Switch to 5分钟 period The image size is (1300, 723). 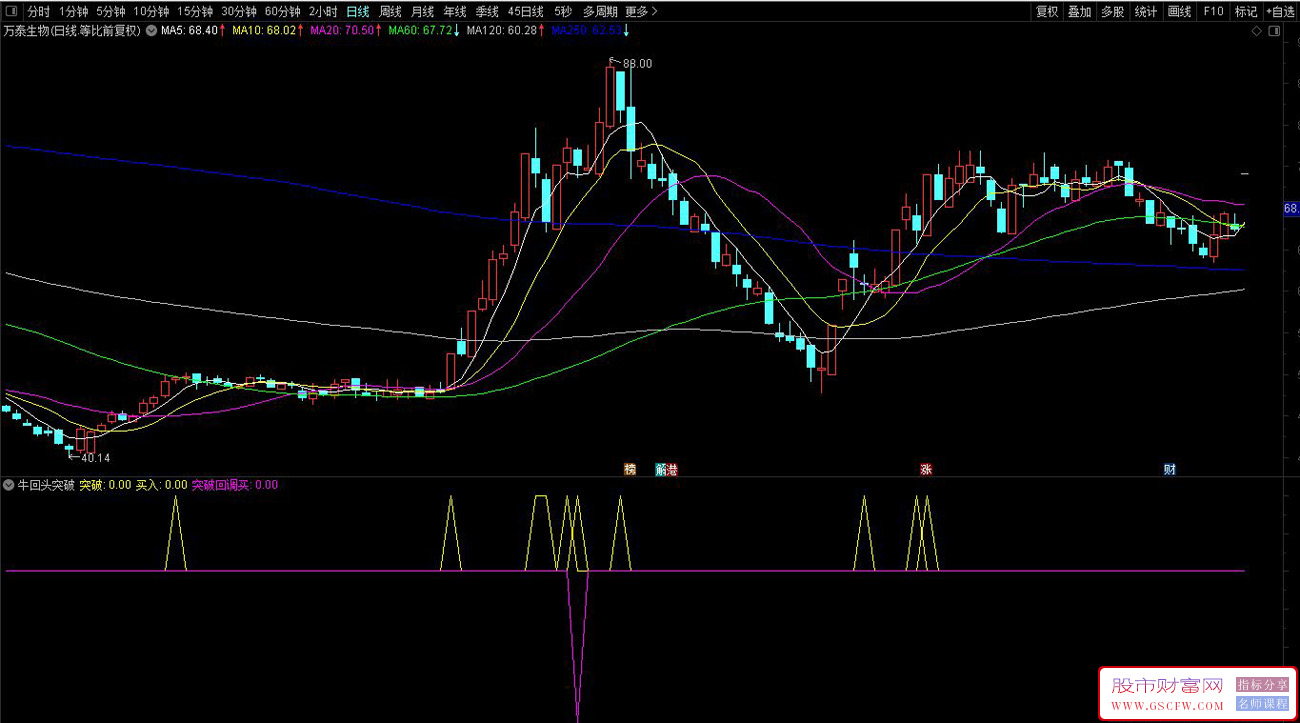[111, 12]
